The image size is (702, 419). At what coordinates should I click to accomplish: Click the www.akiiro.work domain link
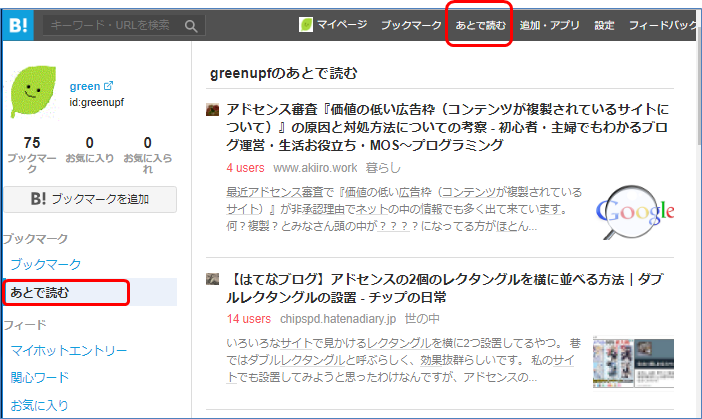[315, 168]
